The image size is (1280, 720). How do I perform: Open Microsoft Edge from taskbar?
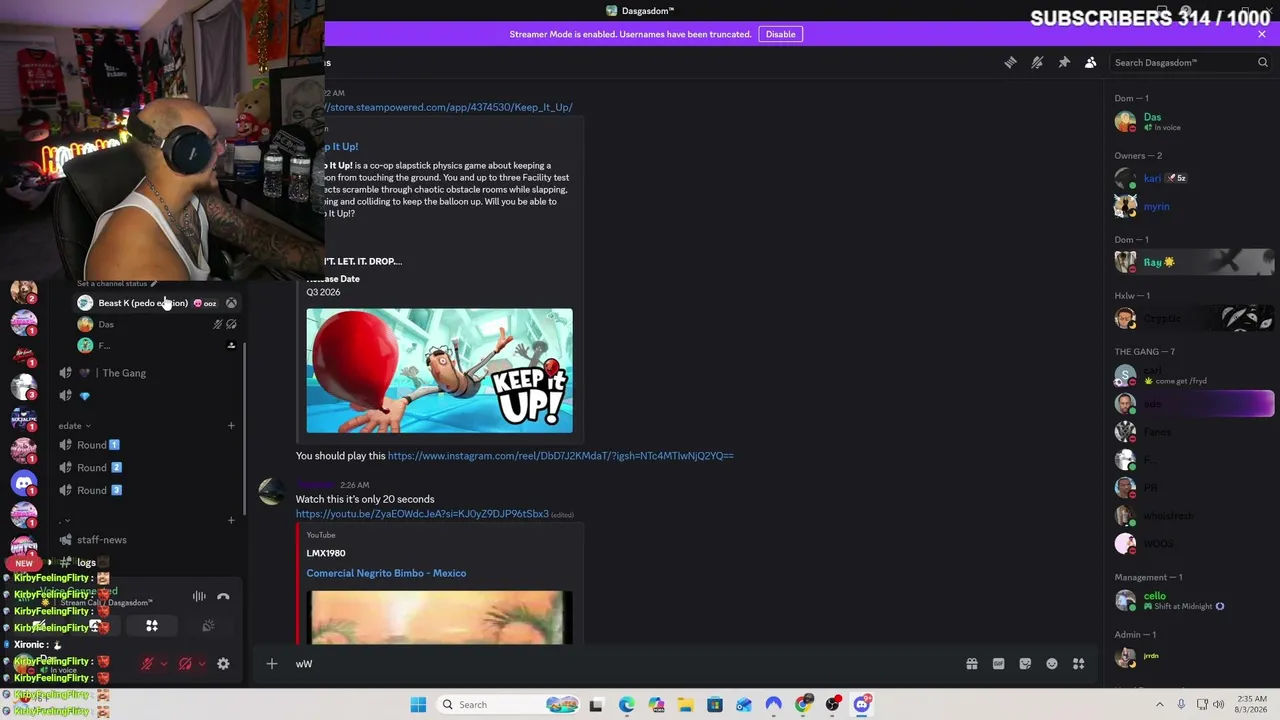[626, 704]
